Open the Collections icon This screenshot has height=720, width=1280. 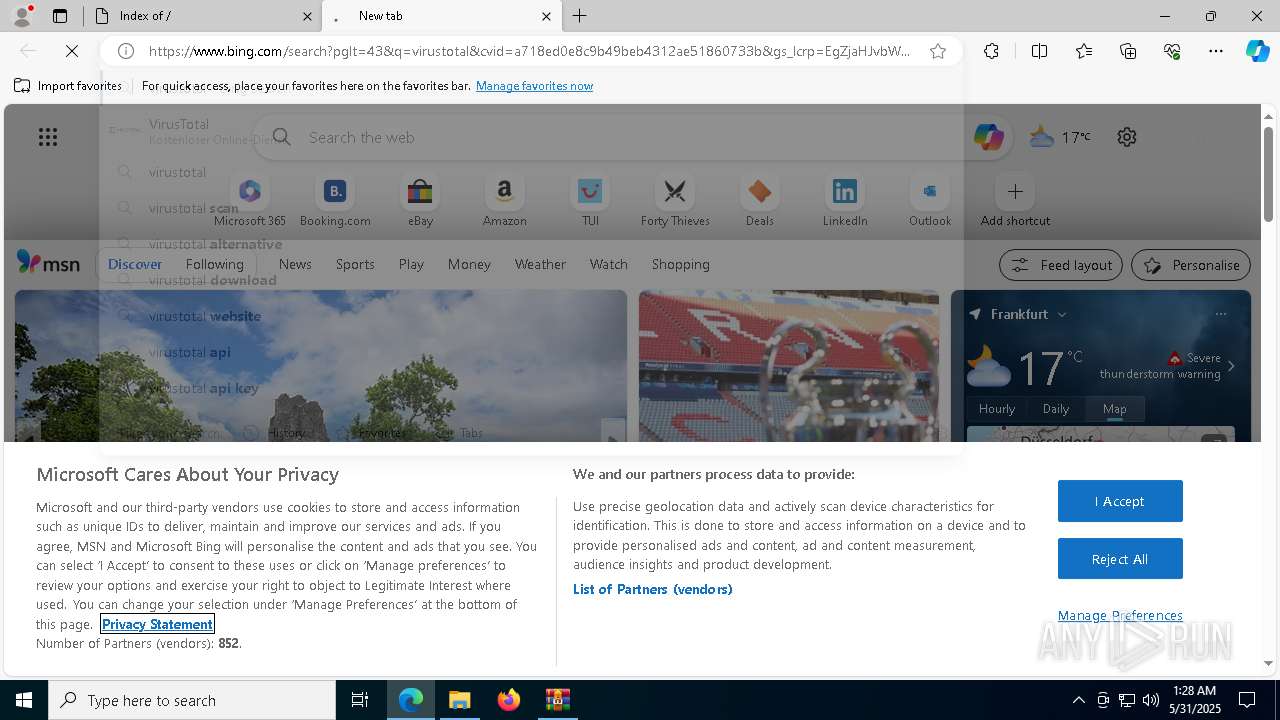click(1128, 51)
